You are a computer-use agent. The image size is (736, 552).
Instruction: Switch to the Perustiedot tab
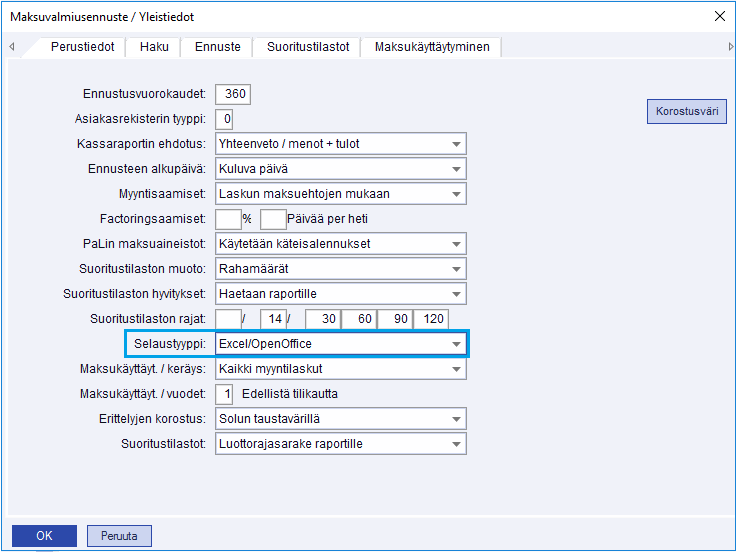tap(82, 47)
